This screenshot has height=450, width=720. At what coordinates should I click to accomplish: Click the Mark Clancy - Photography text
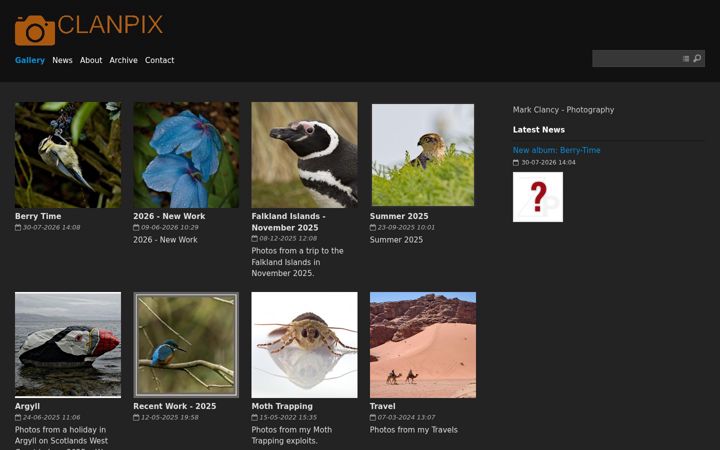click(563, 110)
